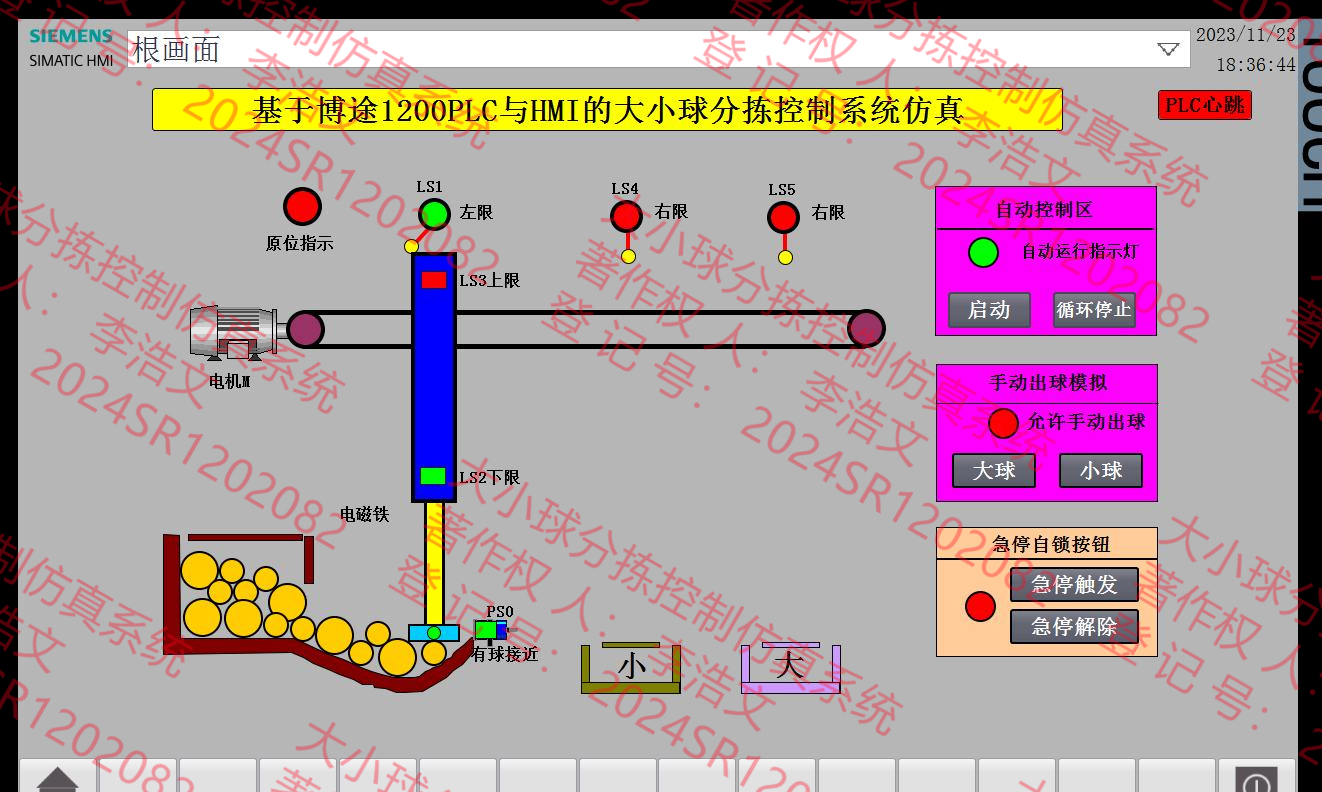Click the PS0 proximity sensor graphic

pos(491,630)
